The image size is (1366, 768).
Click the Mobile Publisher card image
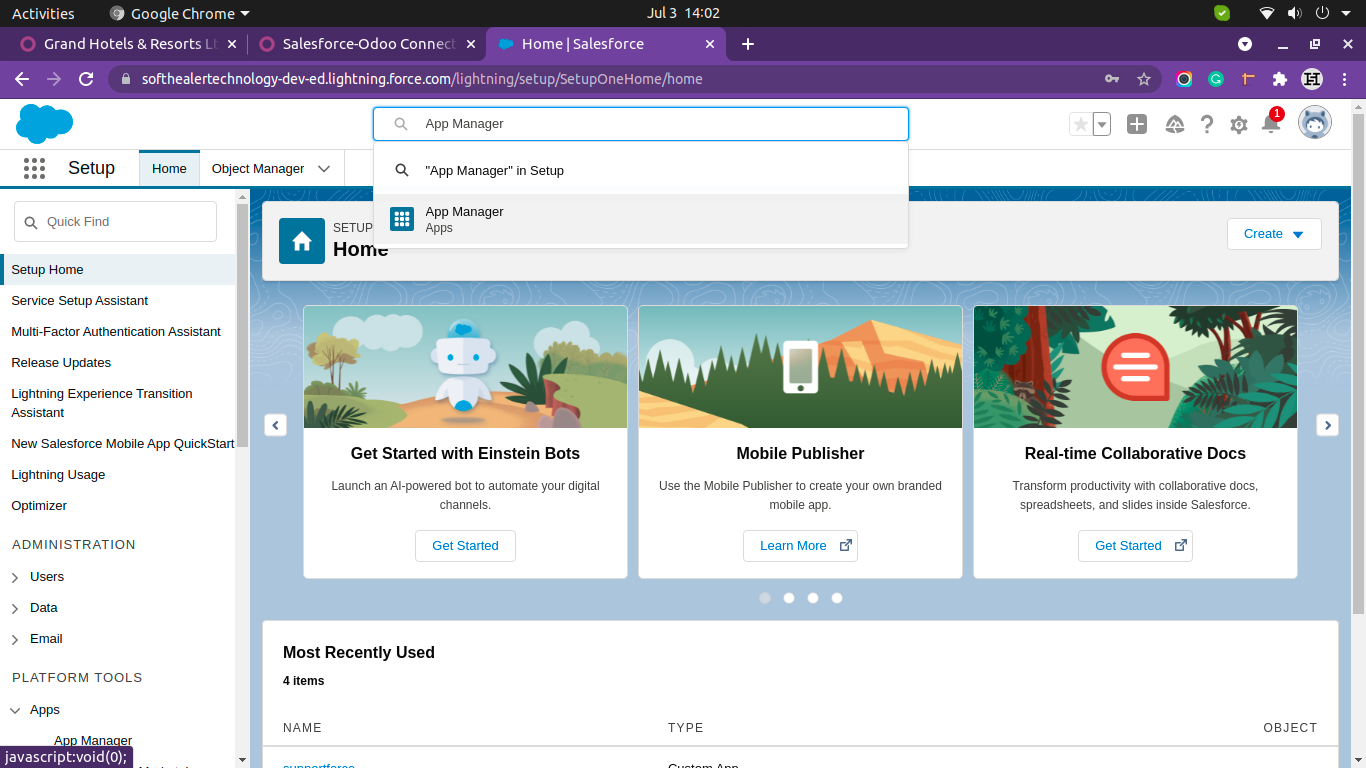pos(800,367)
